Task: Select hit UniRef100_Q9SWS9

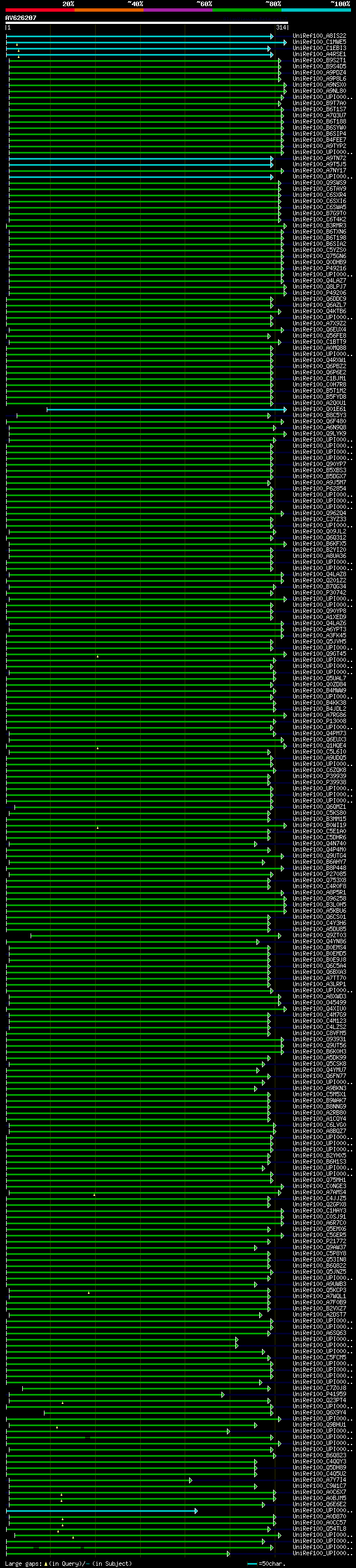Action: pos(319,183)
